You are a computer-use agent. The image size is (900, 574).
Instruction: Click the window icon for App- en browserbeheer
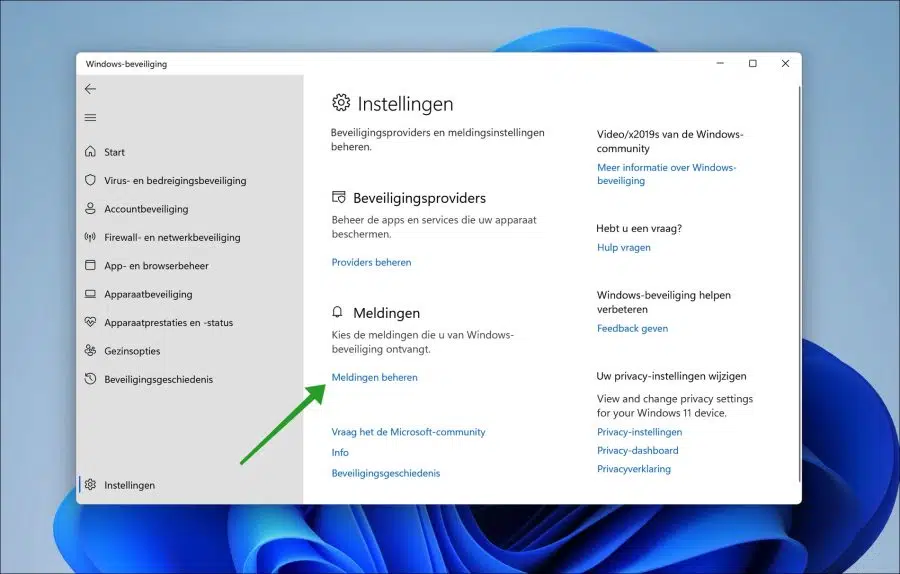pos(90,265)
